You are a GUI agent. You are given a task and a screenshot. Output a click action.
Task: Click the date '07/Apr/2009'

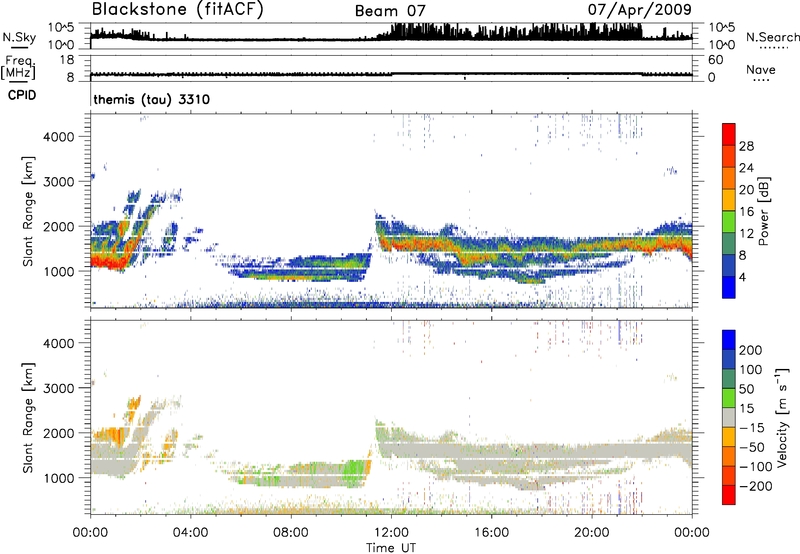640,10
